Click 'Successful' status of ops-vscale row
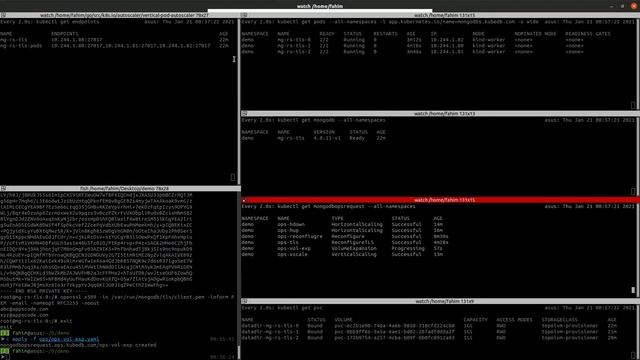This screenshot has width=640, height=360. [x=407, y=254]
